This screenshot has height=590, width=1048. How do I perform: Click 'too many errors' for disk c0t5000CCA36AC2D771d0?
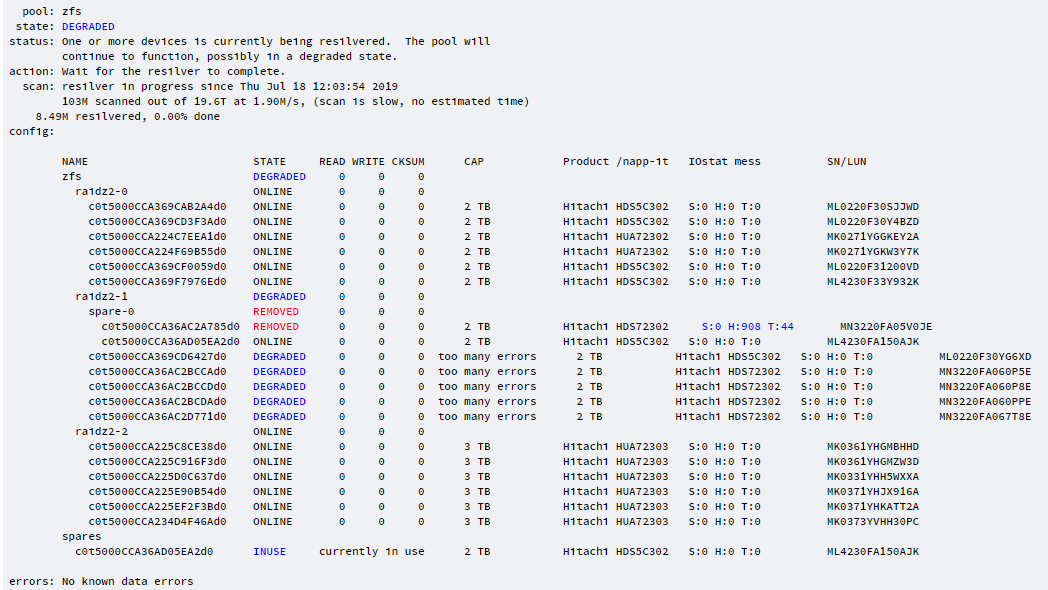[487, 416]
